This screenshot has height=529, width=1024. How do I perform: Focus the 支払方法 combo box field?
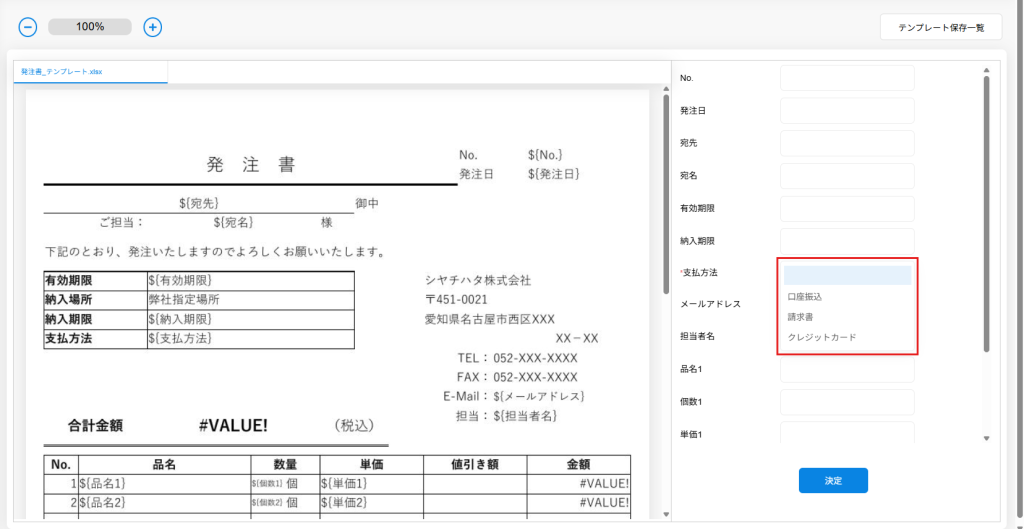tap(847, 275)
